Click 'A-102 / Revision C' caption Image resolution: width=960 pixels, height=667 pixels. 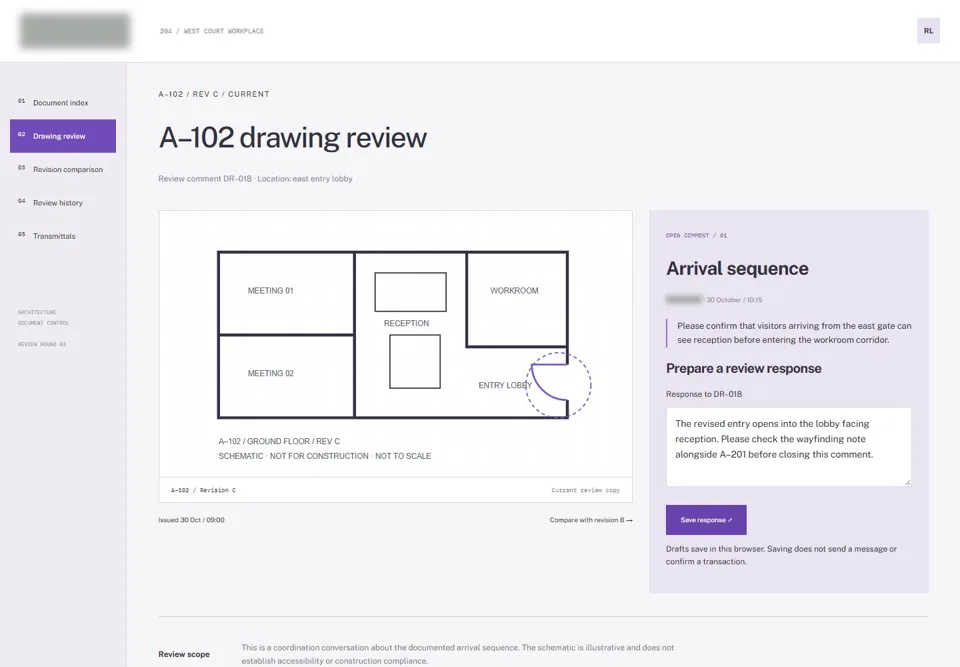click(203, 491)
